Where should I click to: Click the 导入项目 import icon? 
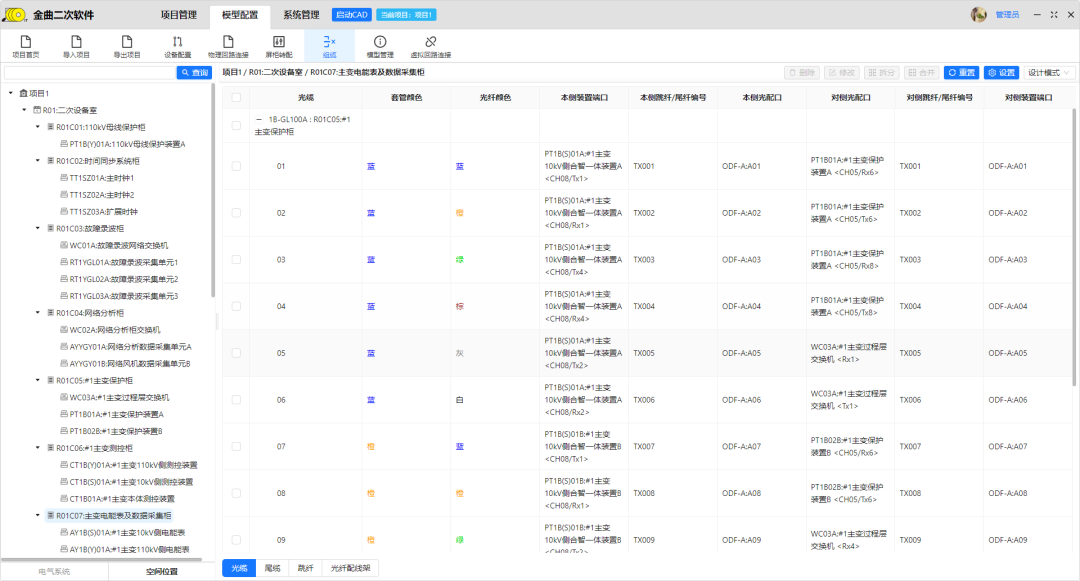pos(76,46)
